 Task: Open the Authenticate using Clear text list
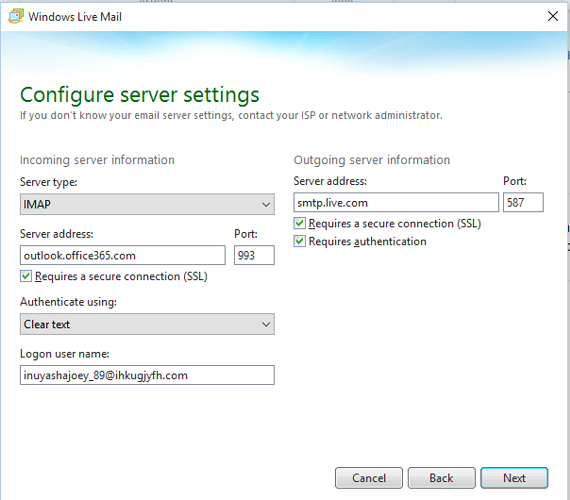pyautogui.click(x=147, y=324)
